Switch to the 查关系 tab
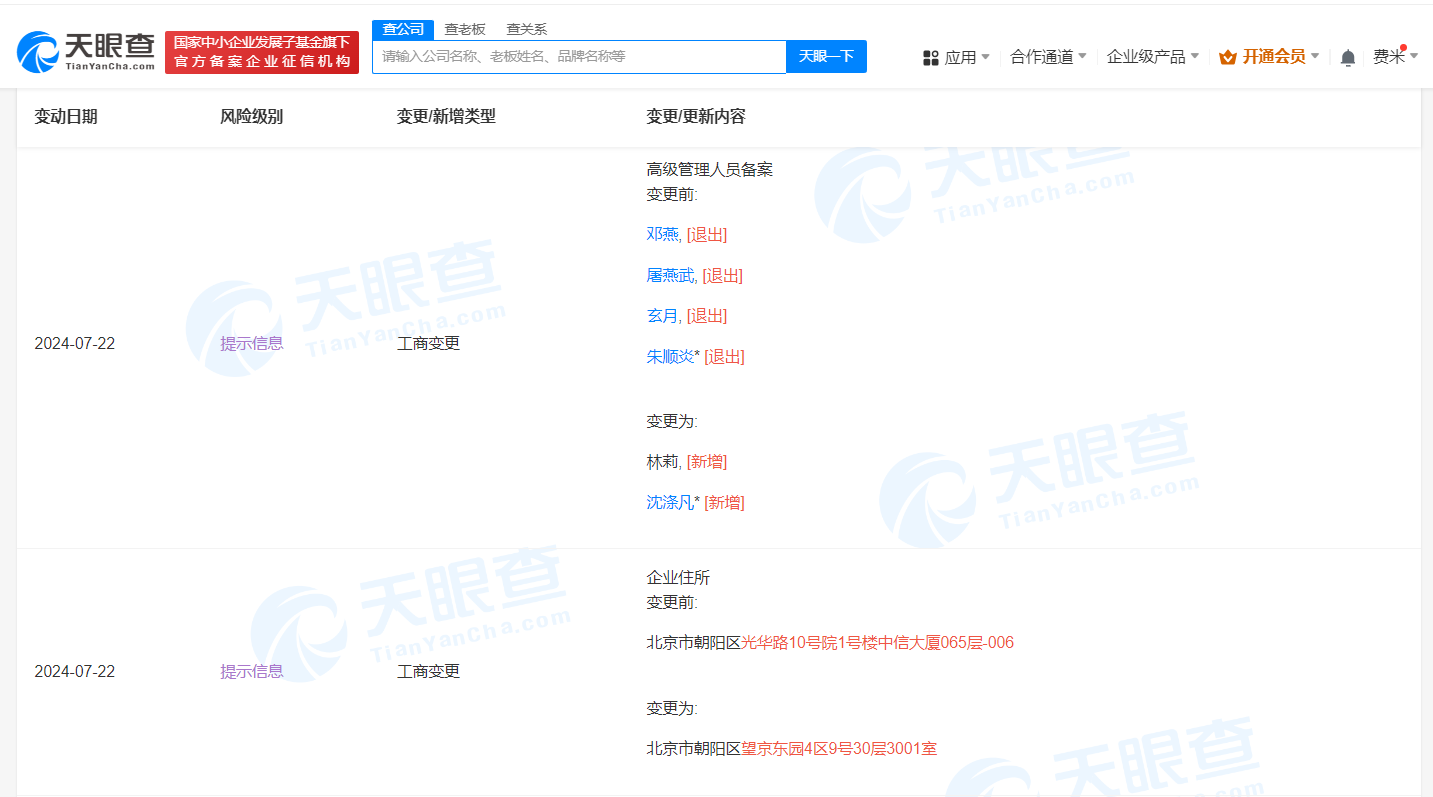The width and height of the screenshot is (1433, 797). (x=526, y=29)
